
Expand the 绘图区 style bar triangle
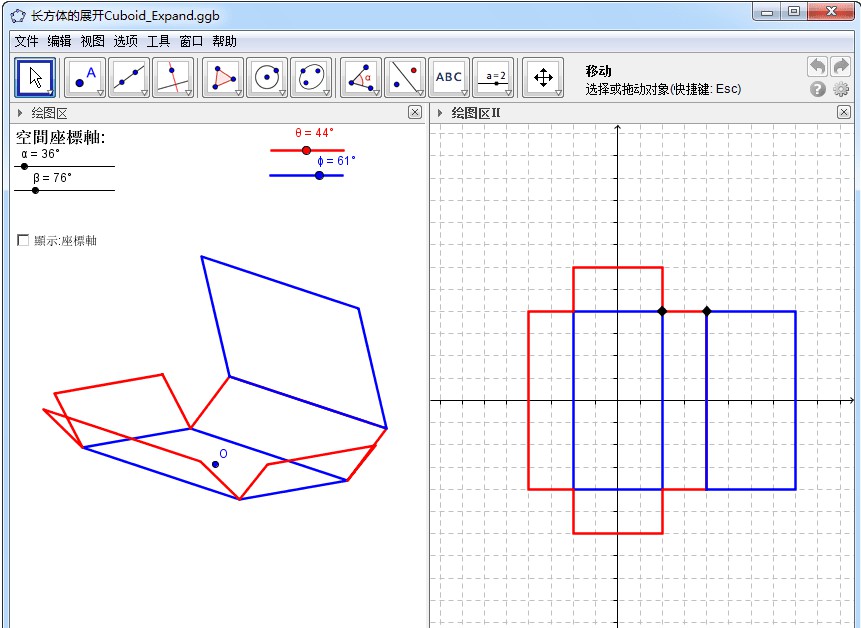[x=20, y=113]
